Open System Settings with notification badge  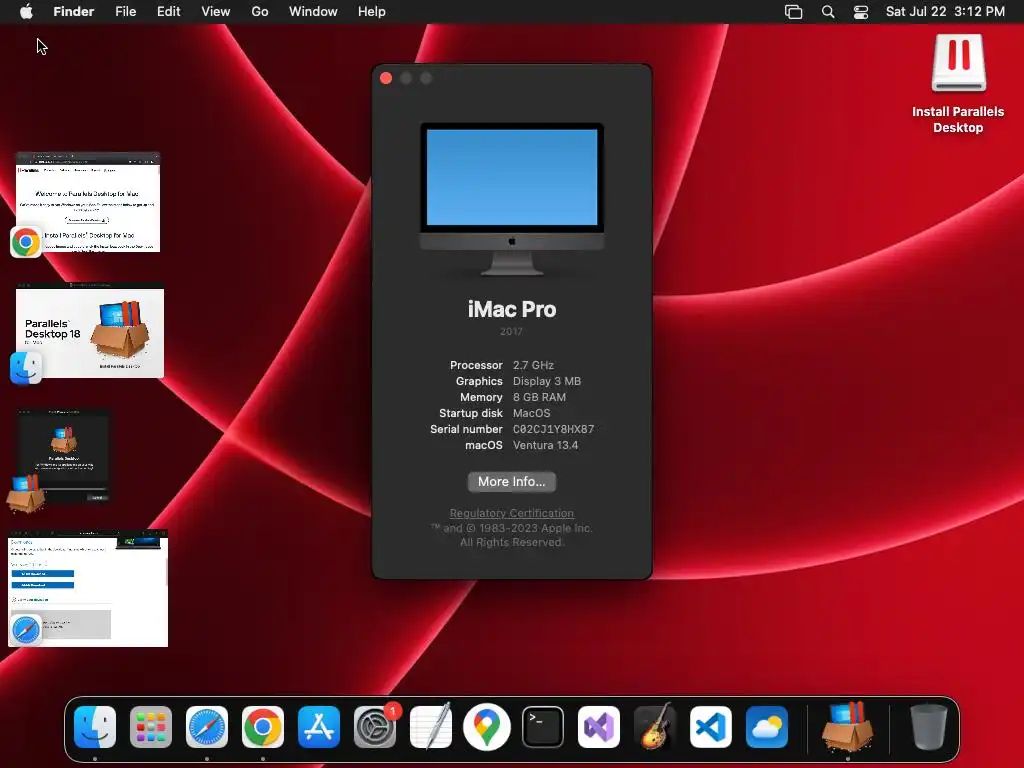coord(375,727)
